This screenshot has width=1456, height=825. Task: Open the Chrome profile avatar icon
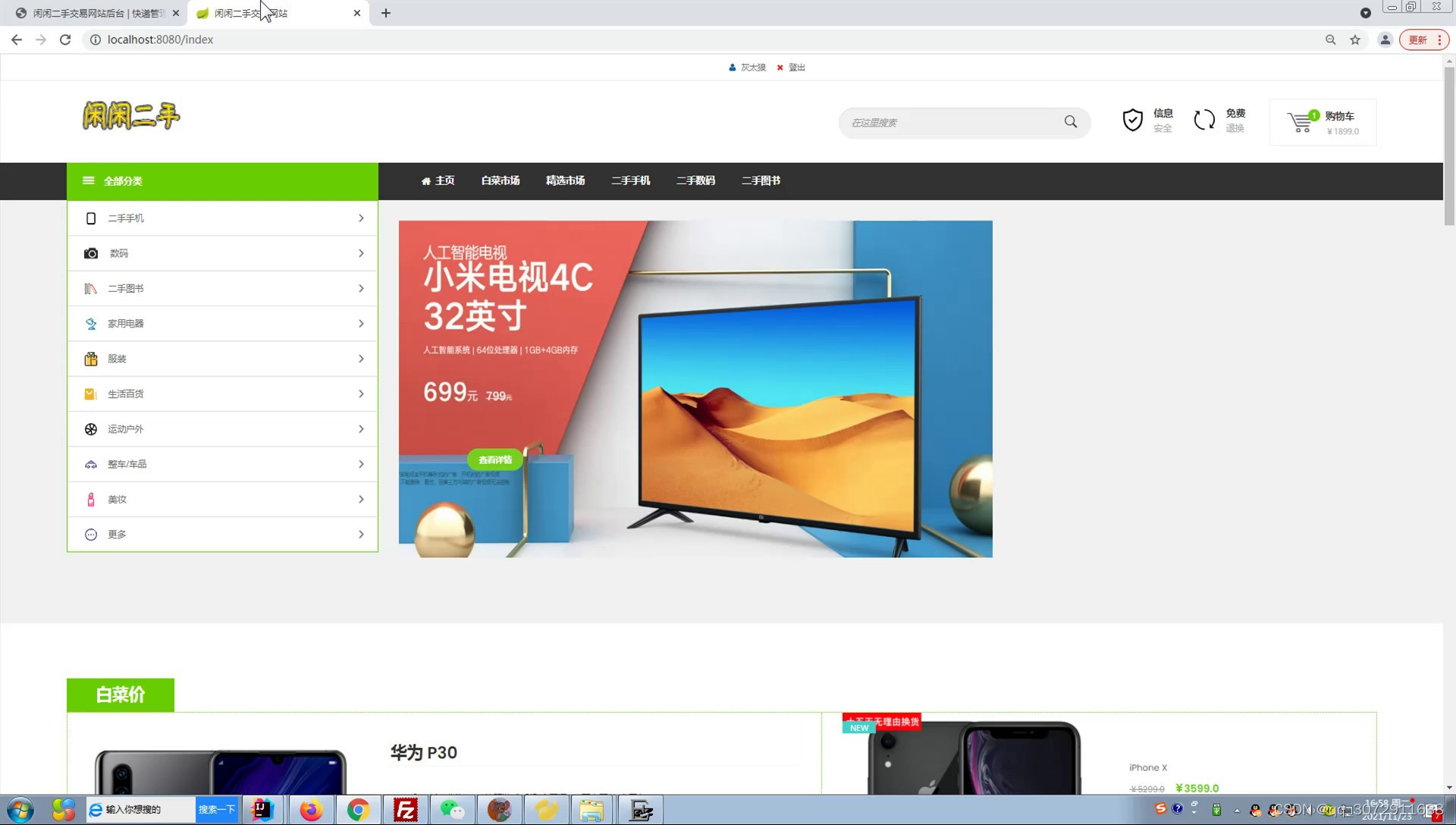(x=1385, y=39)
